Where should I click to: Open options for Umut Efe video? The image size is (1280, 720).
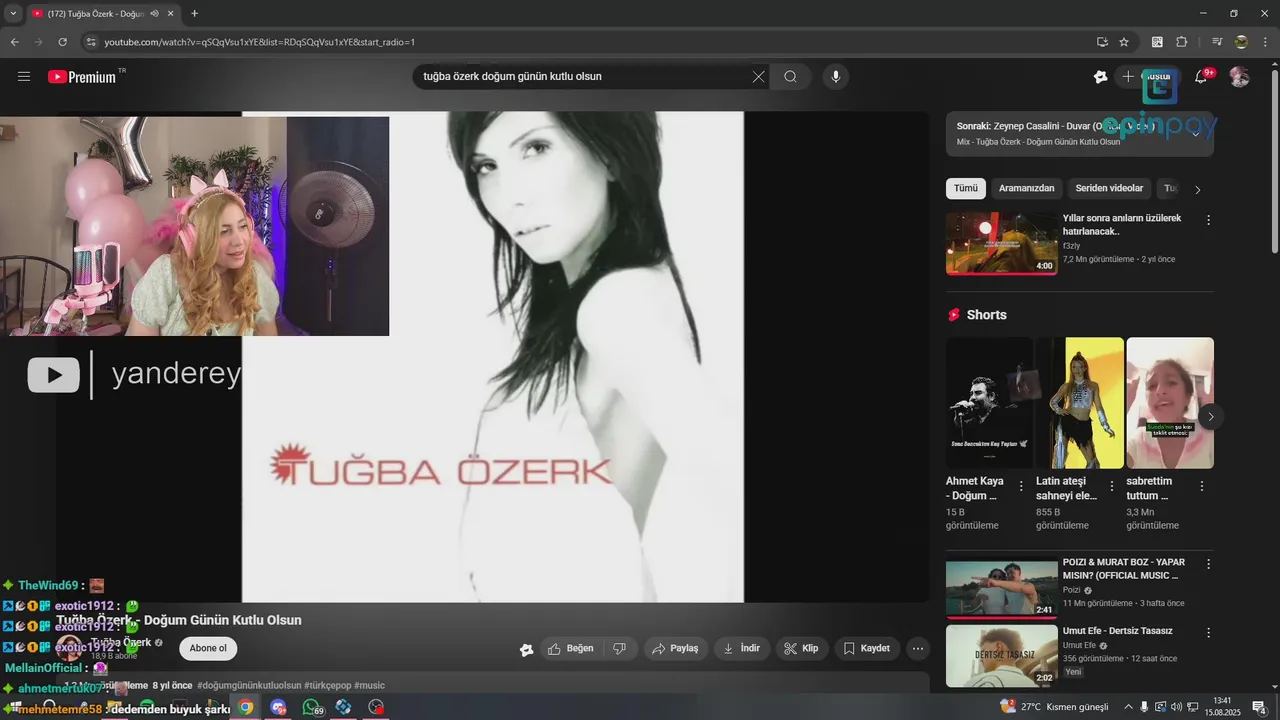point(1208,633)
